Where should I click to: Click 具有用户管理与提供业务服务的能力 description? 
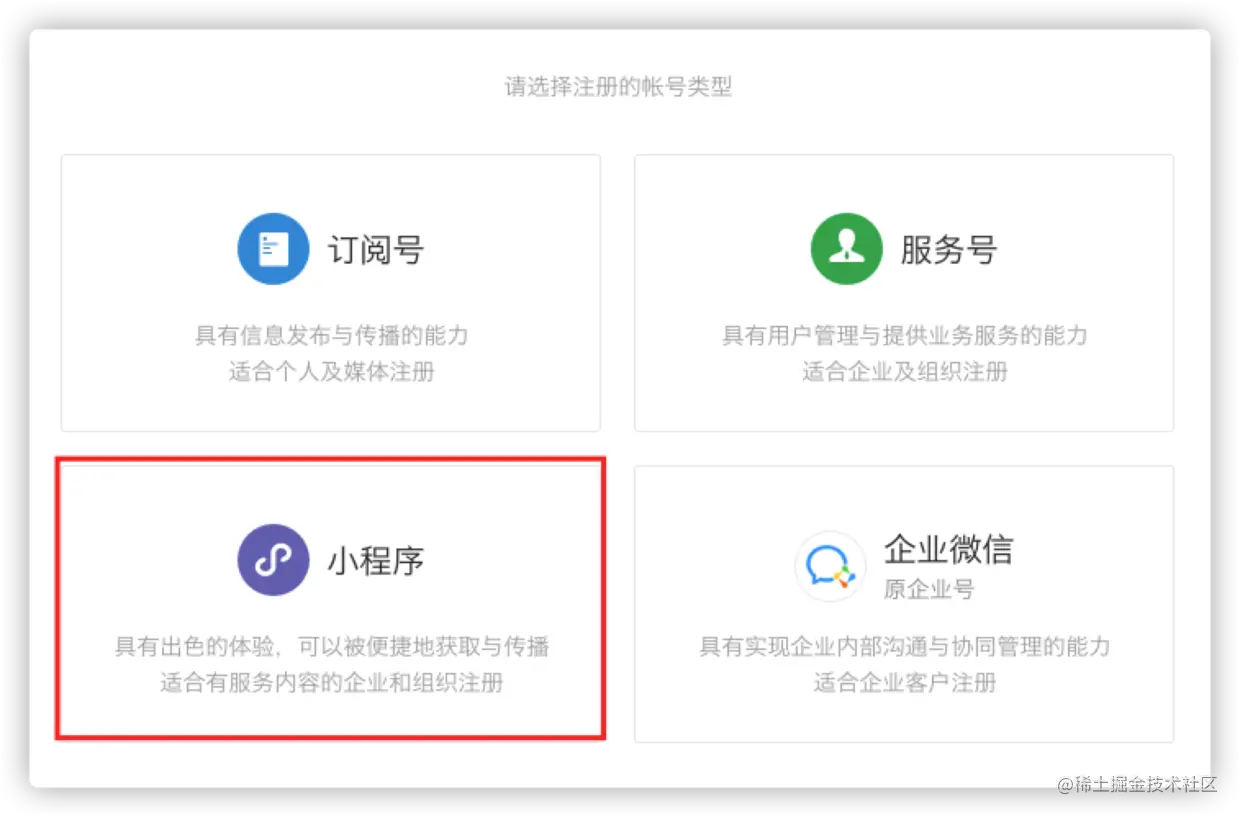pyautogui.click(x=904, y=335)
